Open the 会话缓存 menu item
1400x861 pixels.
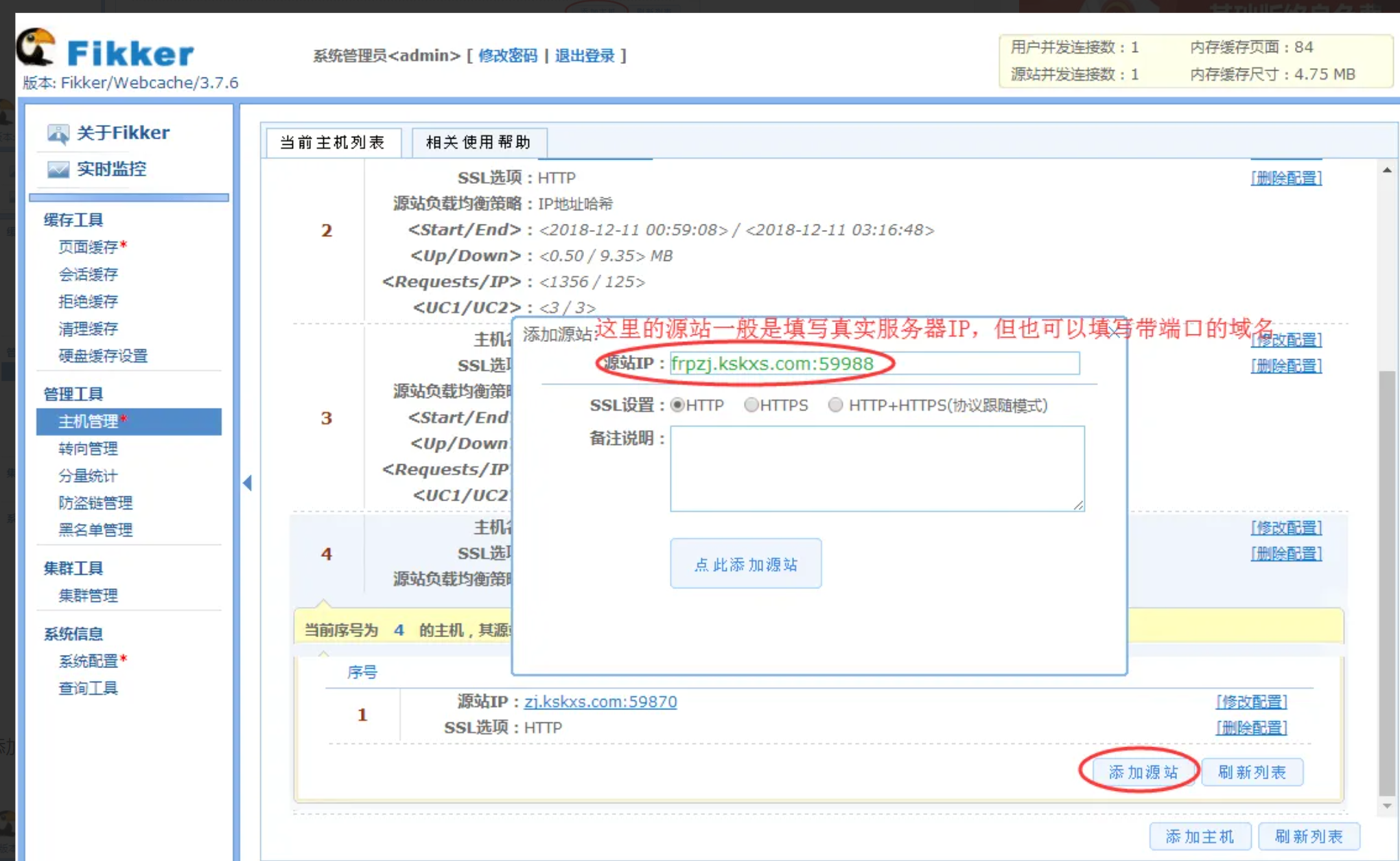(89, 274)
